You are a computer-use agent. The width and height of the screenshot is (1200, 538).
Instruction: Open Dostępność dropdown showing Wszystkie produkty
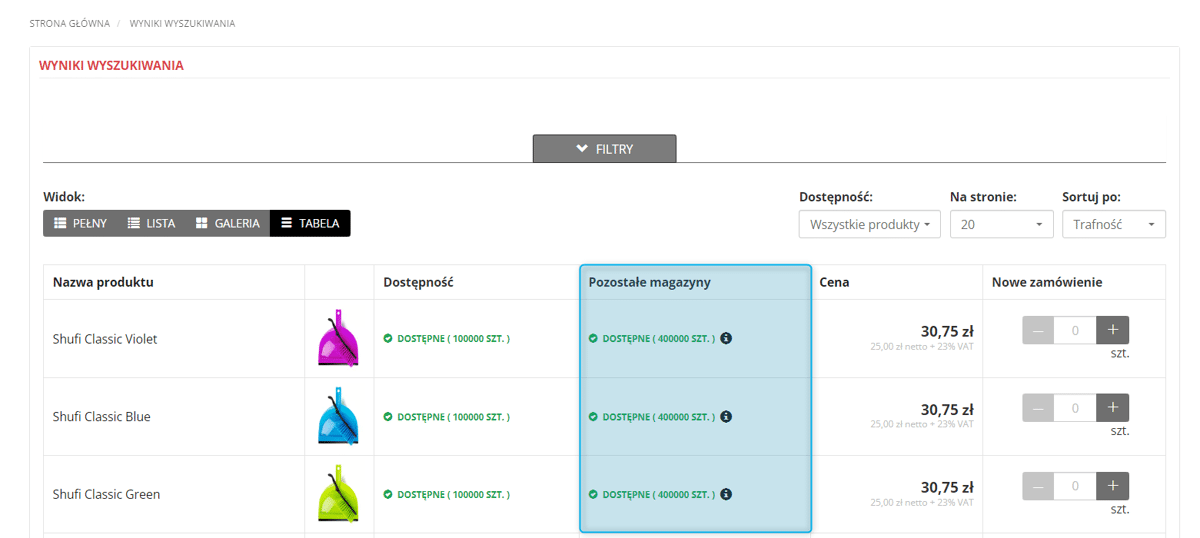coord(870,224)
